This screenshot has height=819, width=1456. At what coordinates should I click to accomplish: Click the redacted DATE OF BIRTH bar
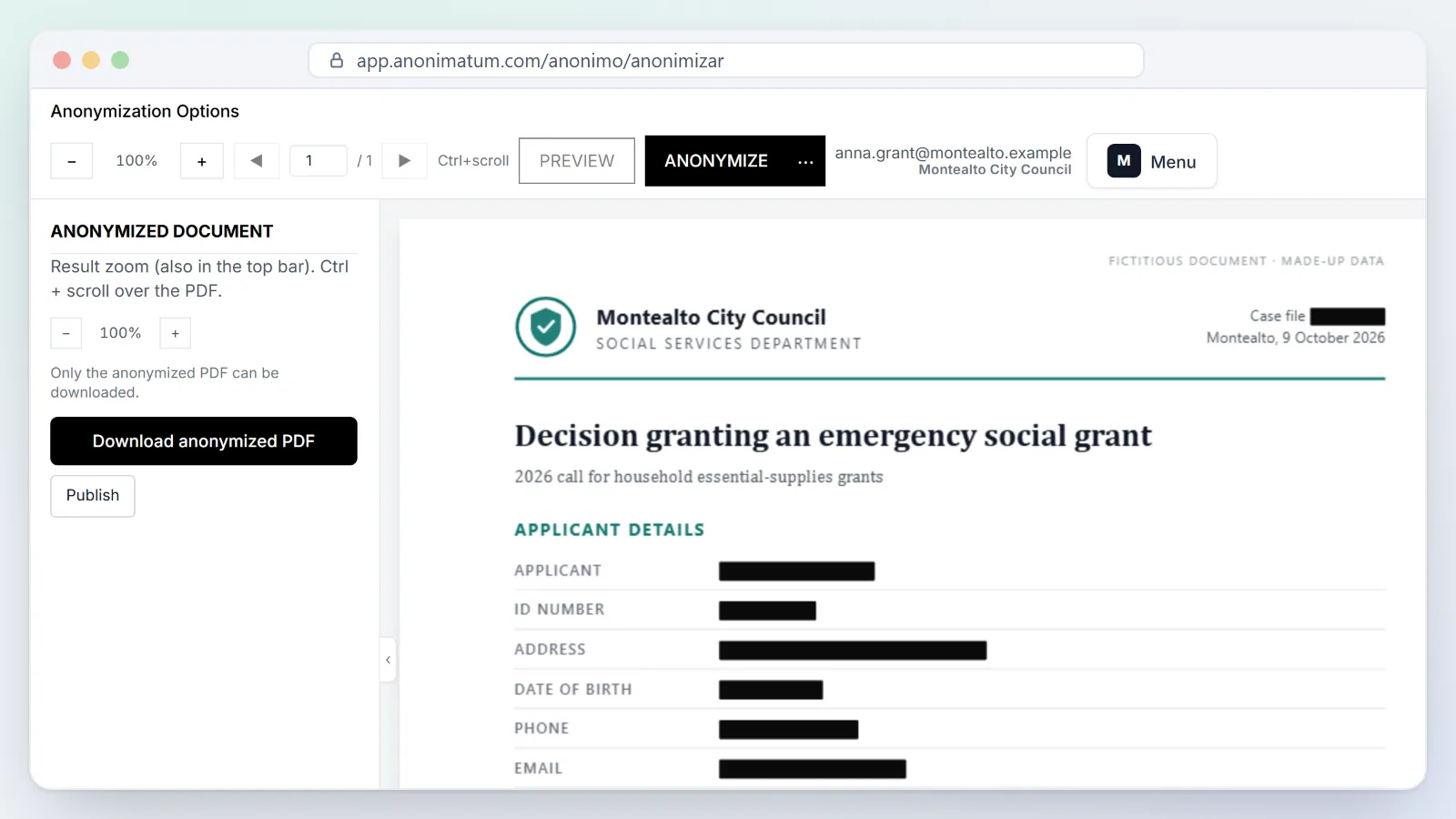(x=771, y=690)
